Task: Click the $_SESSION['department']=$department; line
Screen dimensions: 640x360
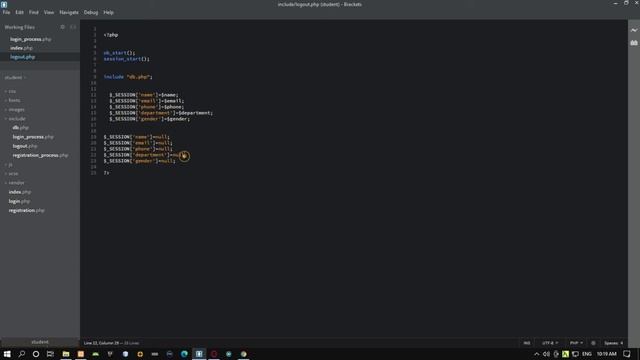Action: 161,113
